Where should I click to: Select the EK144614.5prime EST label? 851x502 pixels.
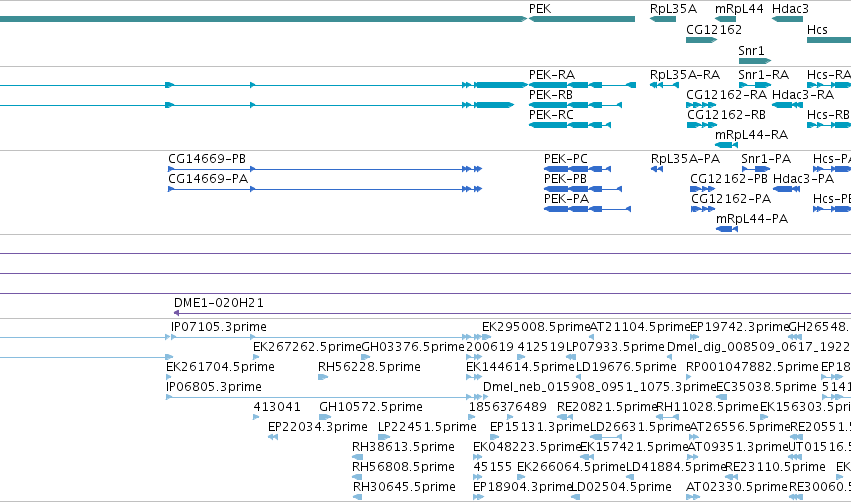[520, 367]
